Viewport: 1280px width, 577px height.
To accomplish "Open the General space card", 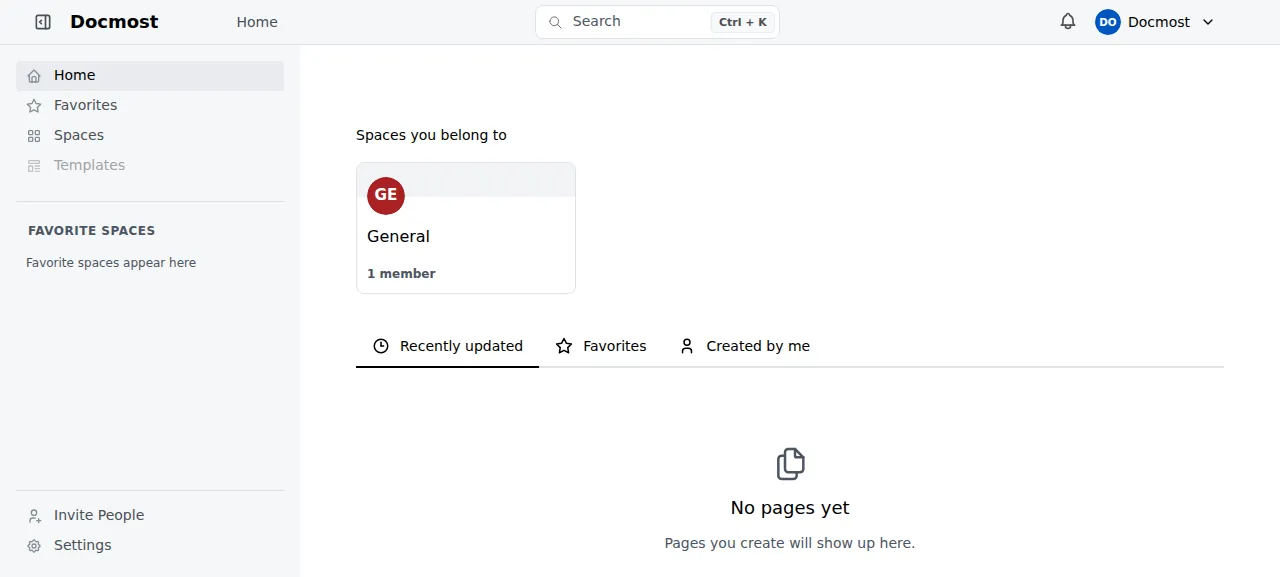I will pos(466,228).
